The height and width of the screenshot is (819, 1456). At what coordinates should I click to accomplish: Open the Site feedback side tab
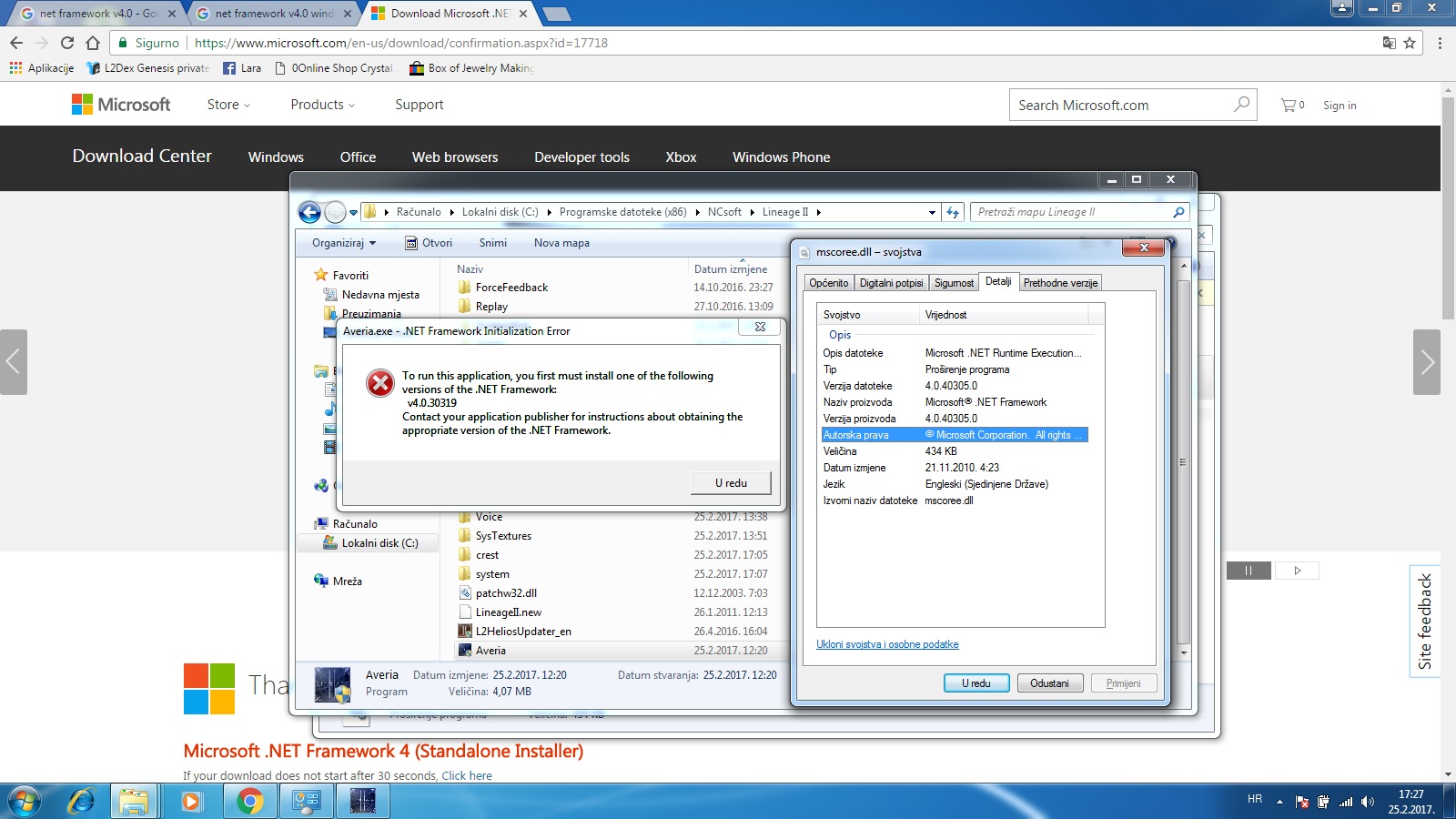click(x=1425, y=622)
